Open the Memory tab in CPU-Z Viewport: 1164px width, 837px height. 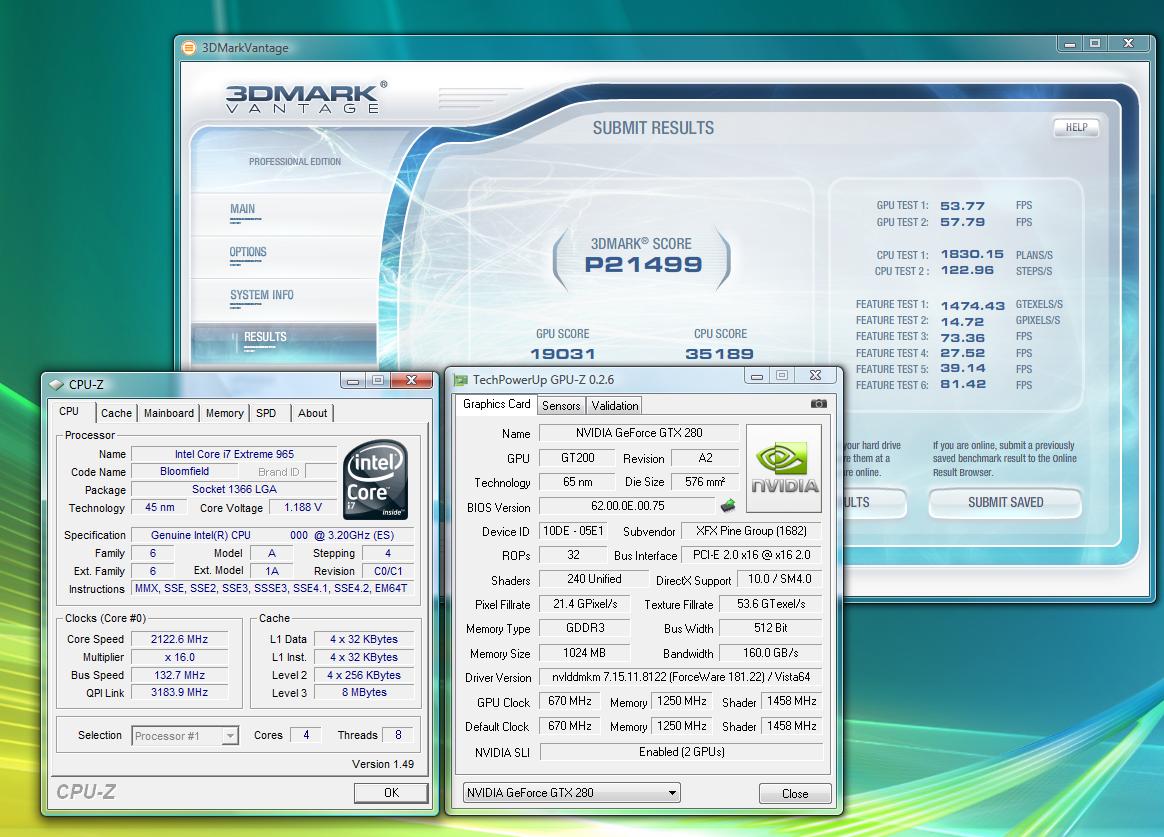[x=224, y=413]
